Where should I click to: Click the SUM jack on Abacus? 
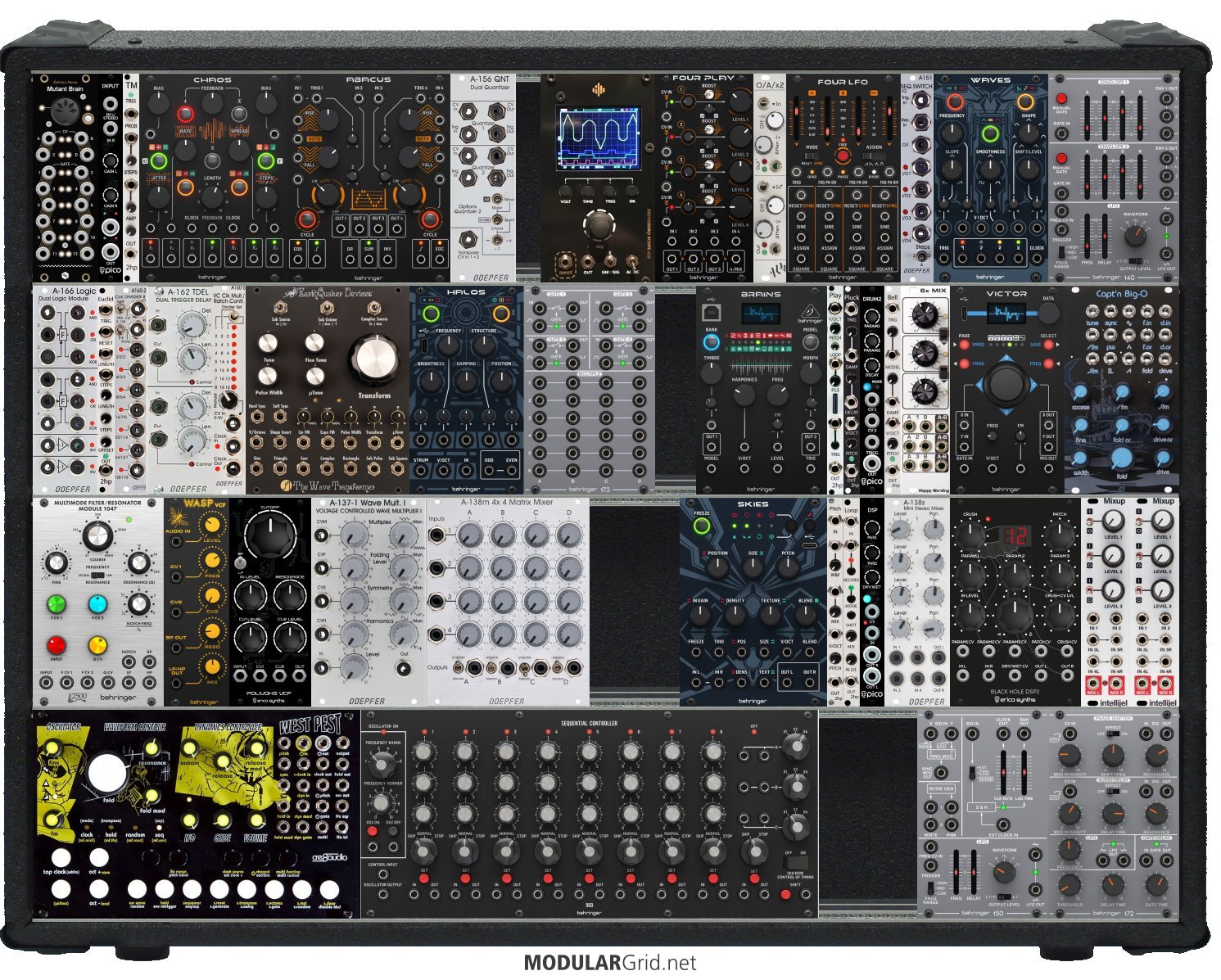369,260
